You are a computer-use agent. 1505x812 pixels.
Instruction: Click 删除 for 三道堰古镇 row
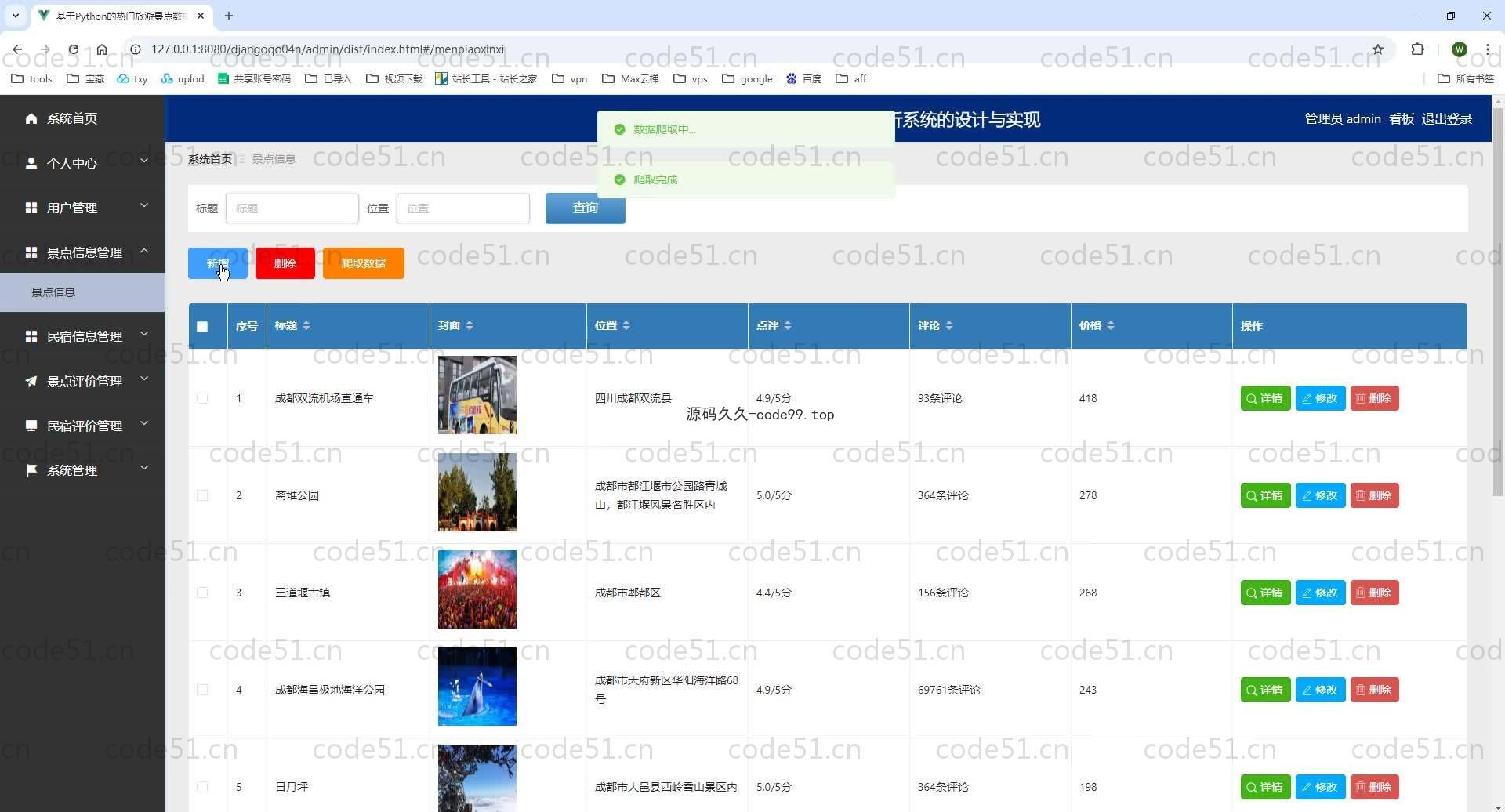coord(1374,593)
